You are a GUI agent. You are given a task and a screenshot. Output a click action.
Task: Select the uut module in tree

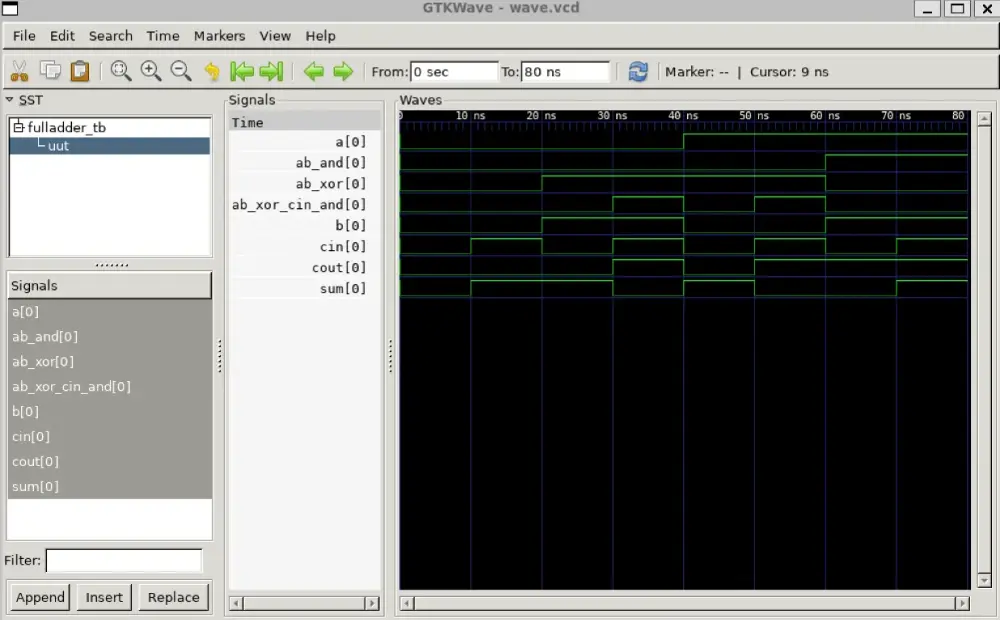point(58,146)
